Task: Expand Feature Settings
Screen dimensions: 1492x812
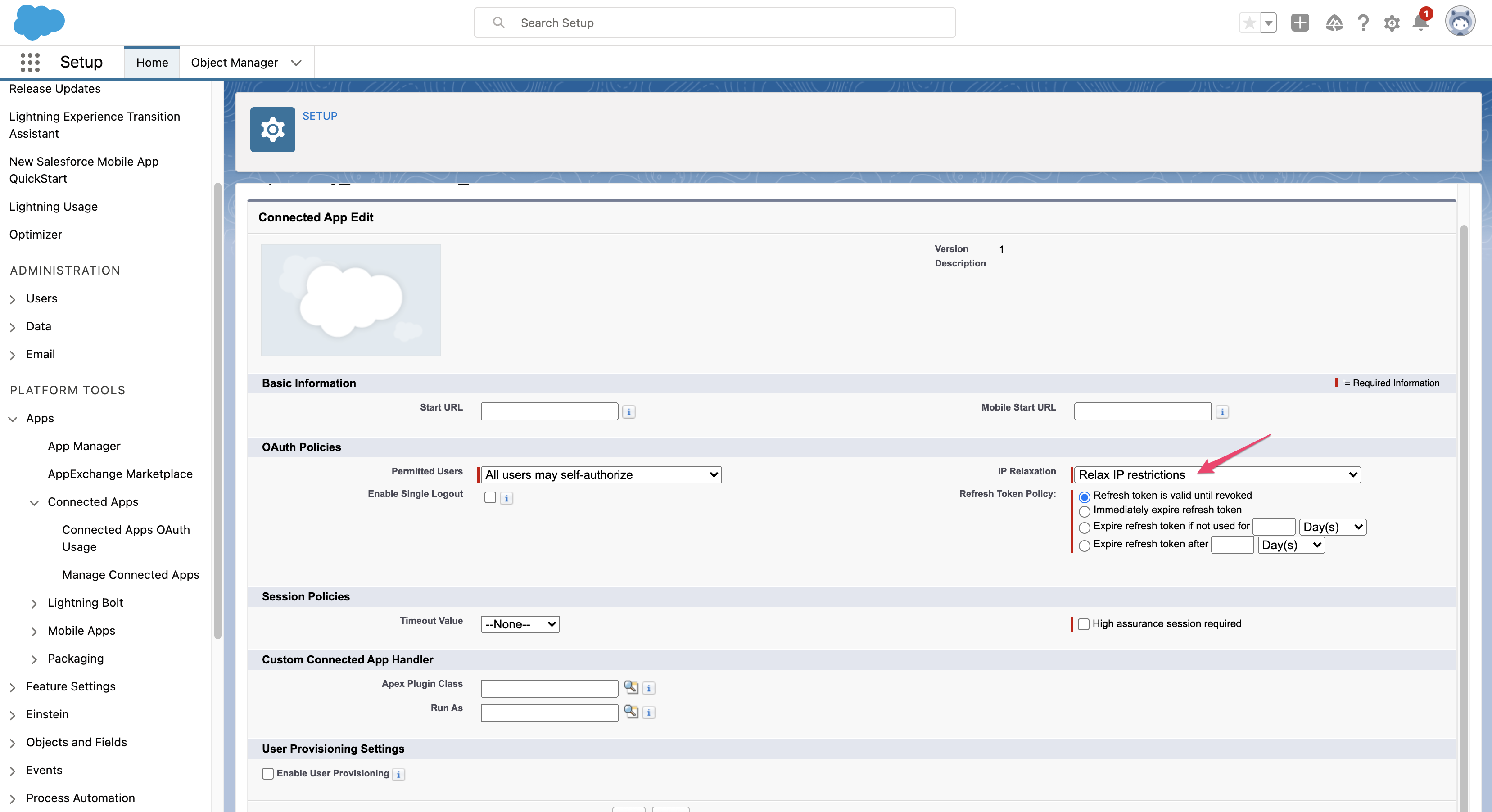Action: (13, 687)
